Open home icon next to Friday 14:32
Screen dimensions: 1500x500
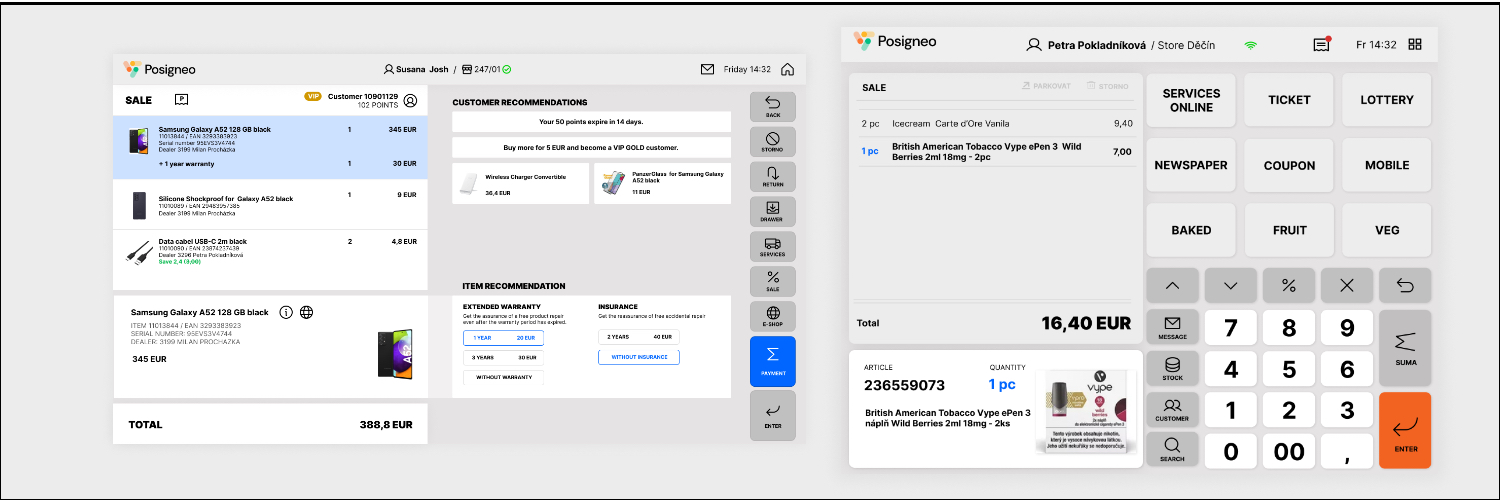(788, 69)
